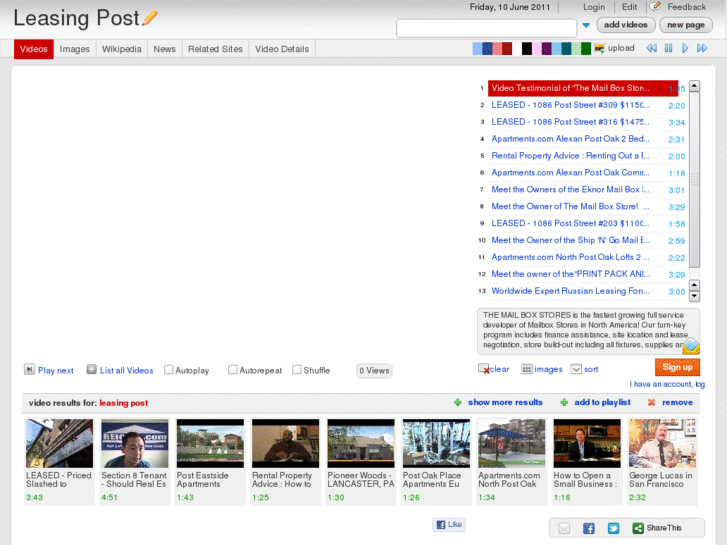
Task: Enable the Autoplay checkbox
Action: pyautogui.click(x=169, y=370)
